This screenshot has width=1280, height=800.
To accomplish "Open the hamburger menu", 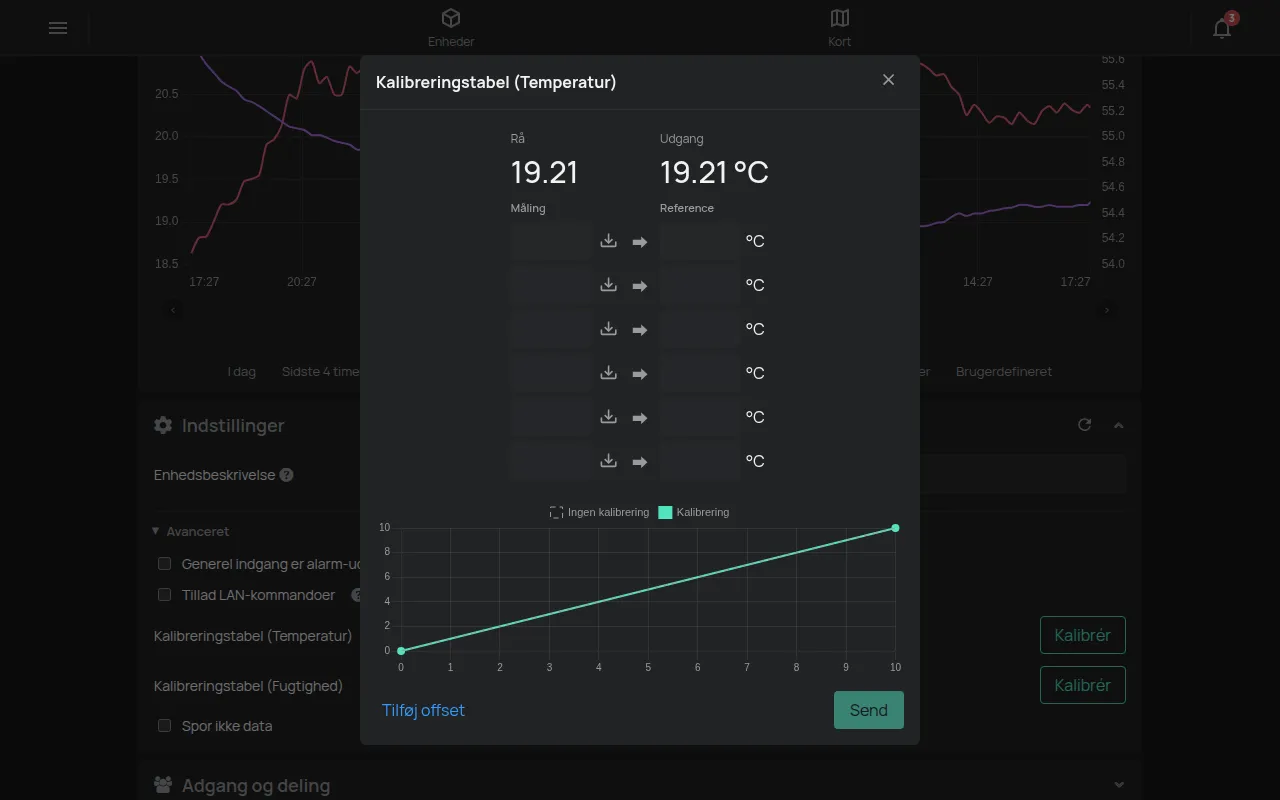I will 58,28.
